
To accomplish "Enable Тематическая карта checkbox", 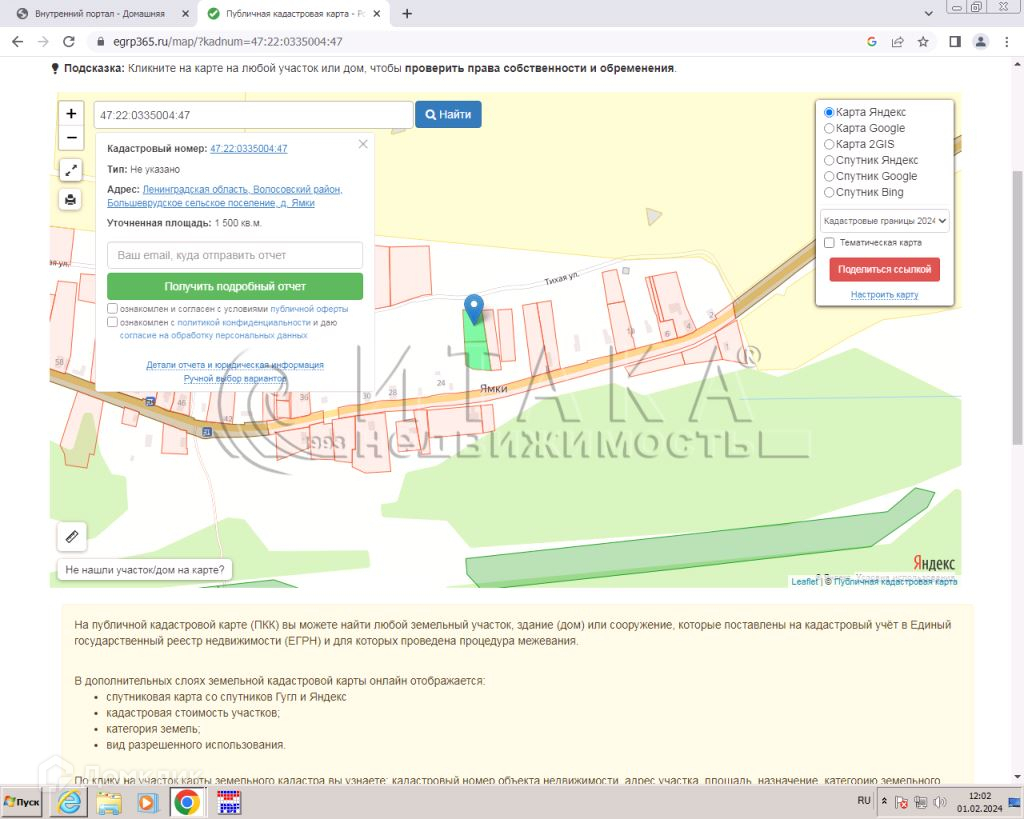I will [x=829, y=242].
